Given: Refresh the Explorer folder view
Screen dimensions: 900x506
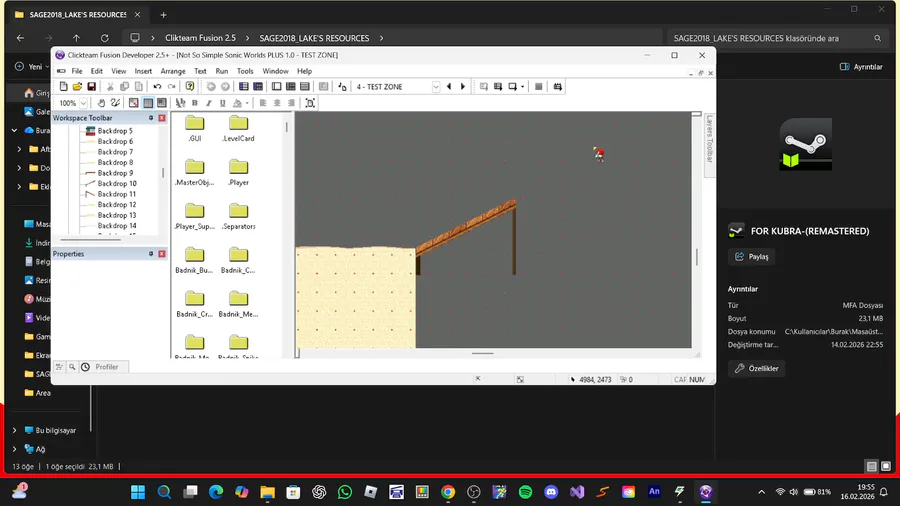Looking at the screenshot, I should (x=104, y=38).
